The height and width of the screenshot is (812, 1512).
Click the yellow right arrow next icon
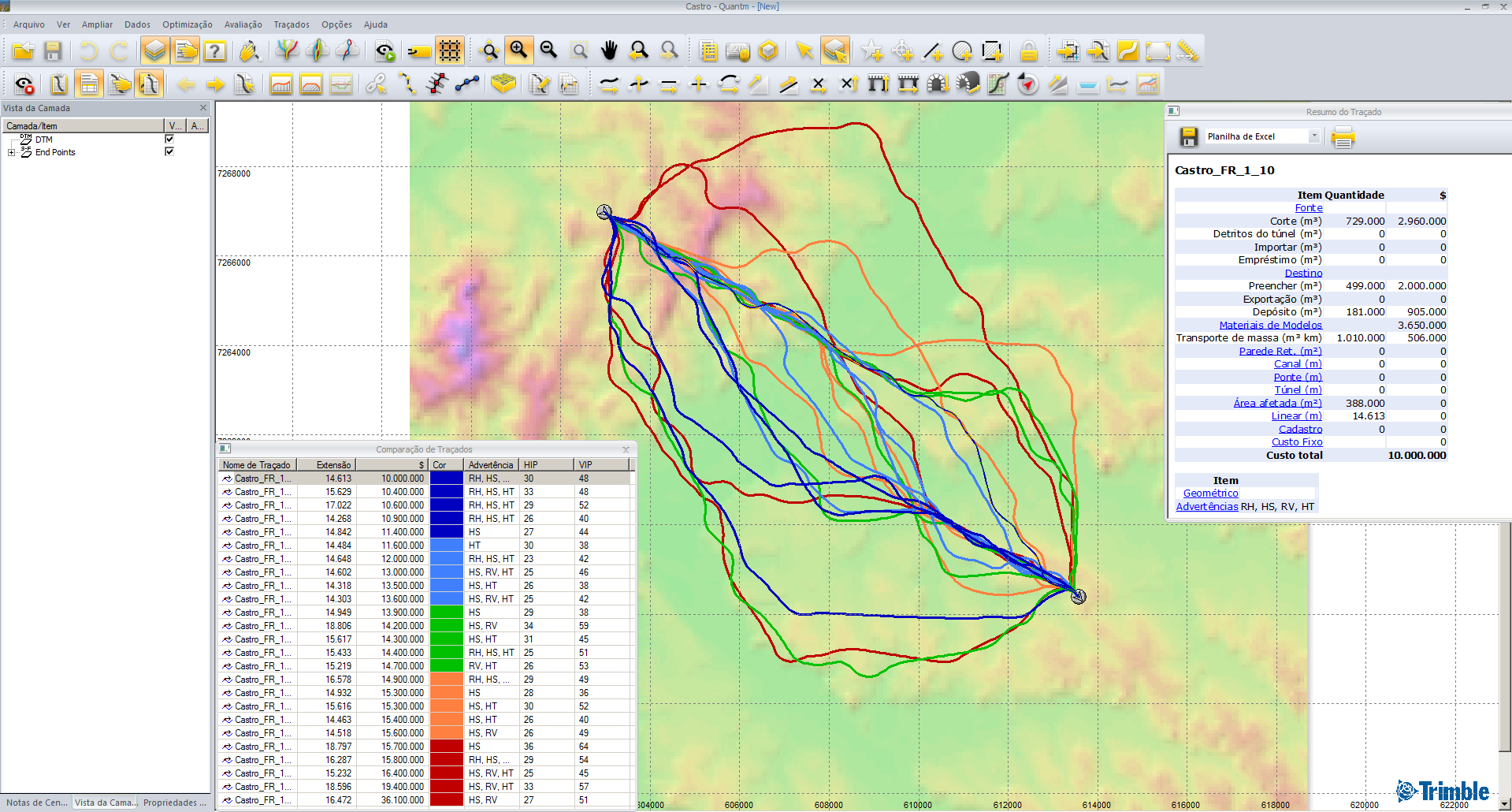pos(215,84)
